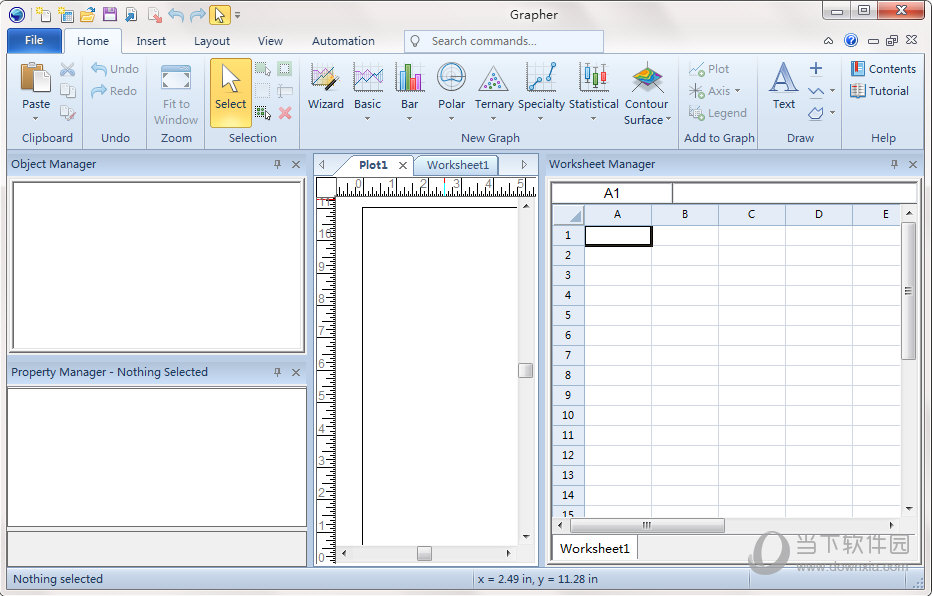
Task: Click the plot window vertical scrollbar thumb
Action: 525,371
